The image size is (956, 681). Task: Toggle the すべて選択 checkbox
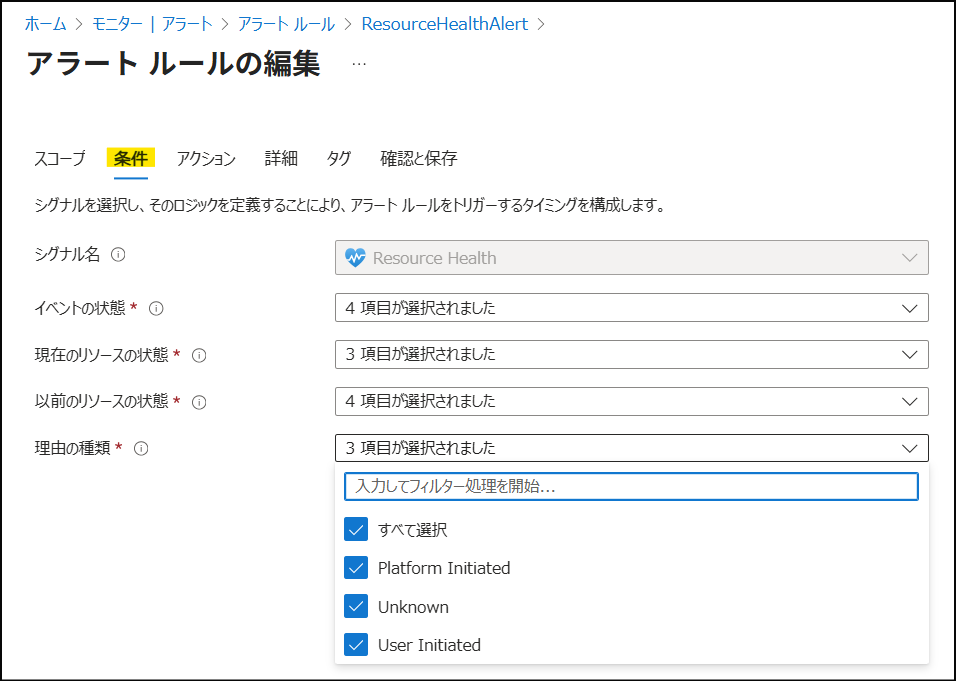(356, 529)
